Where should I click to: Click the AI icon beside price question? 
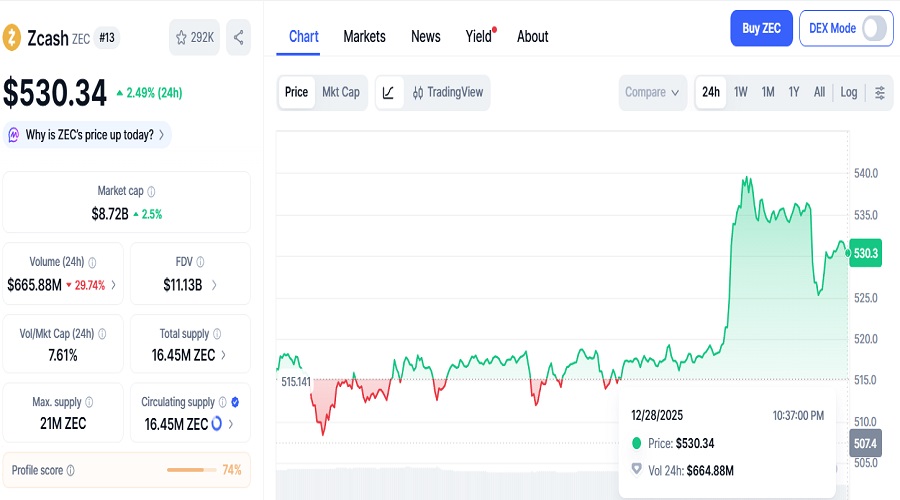point(14,135)
